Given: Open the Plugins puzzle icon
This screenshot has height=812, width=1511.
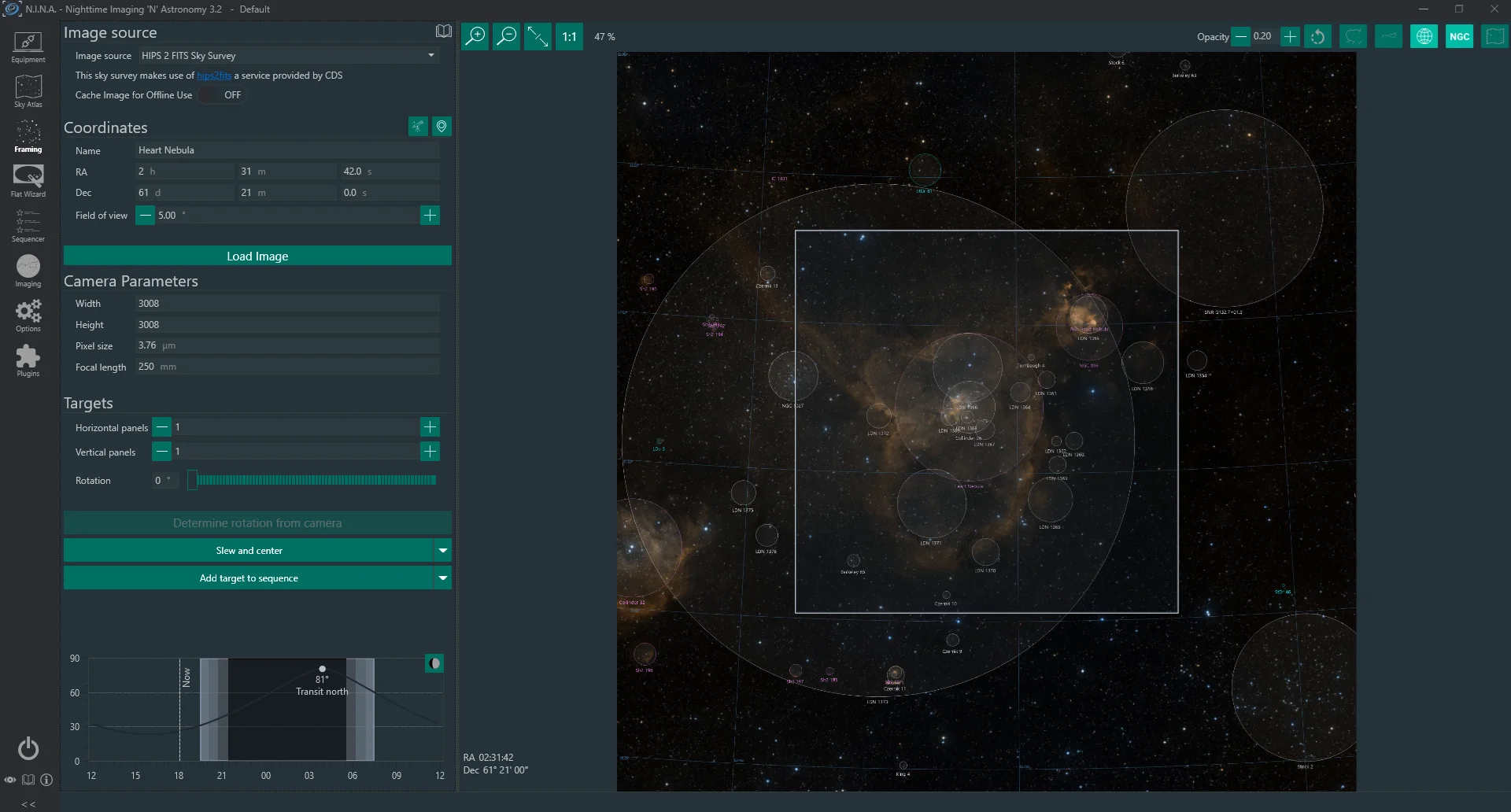Looking at the screenshot, I should pos(28,360).
